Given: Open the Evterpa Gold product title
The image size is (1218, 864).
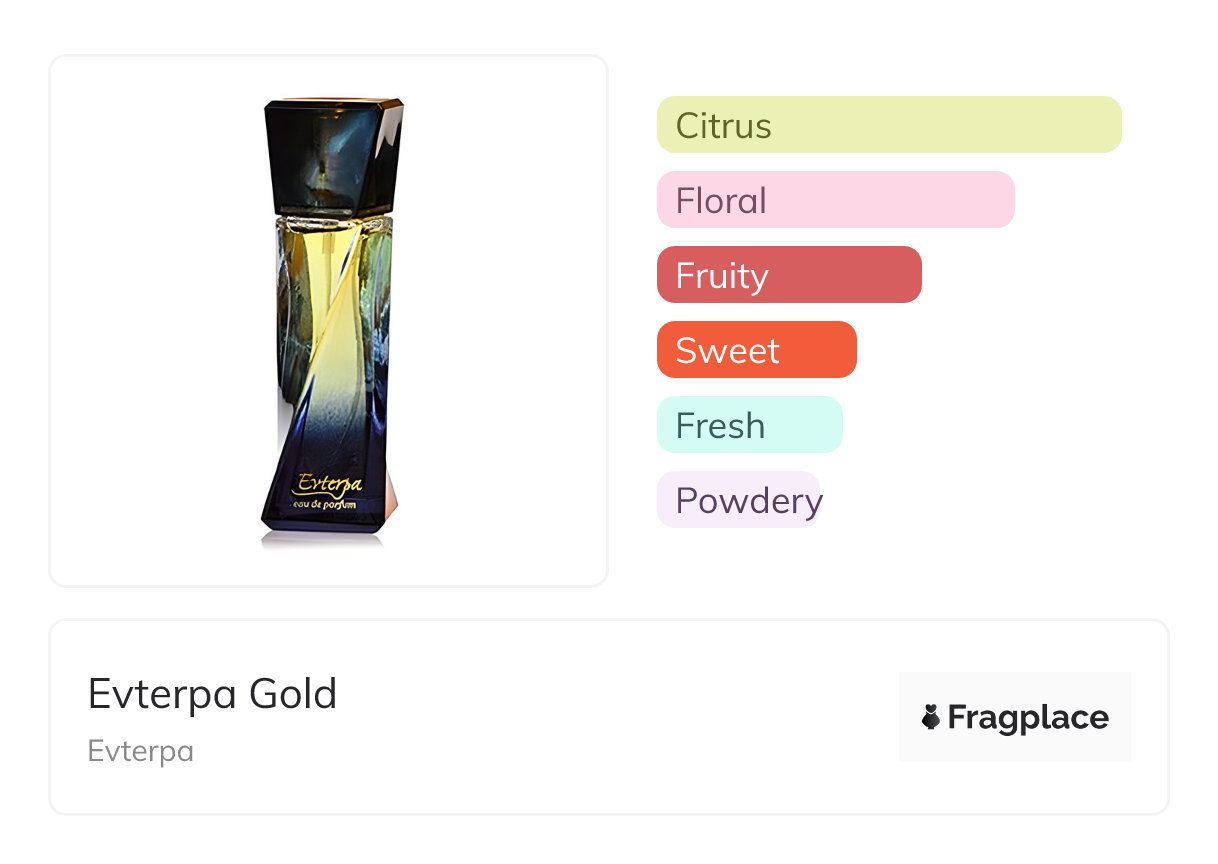Looking at the screenshot, I should point(212,694).
